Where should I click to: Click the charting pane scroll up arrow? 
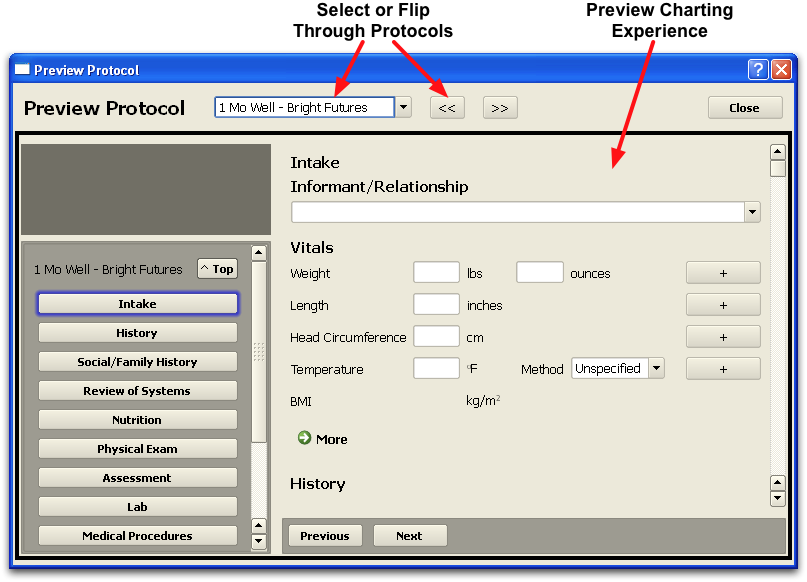777,152
